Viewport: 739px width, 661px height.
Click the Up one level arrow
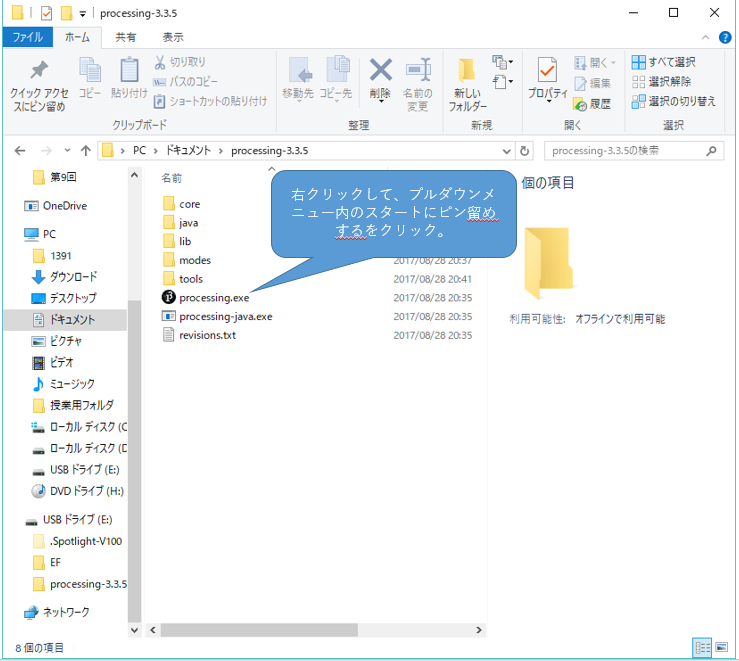point(85,151)
